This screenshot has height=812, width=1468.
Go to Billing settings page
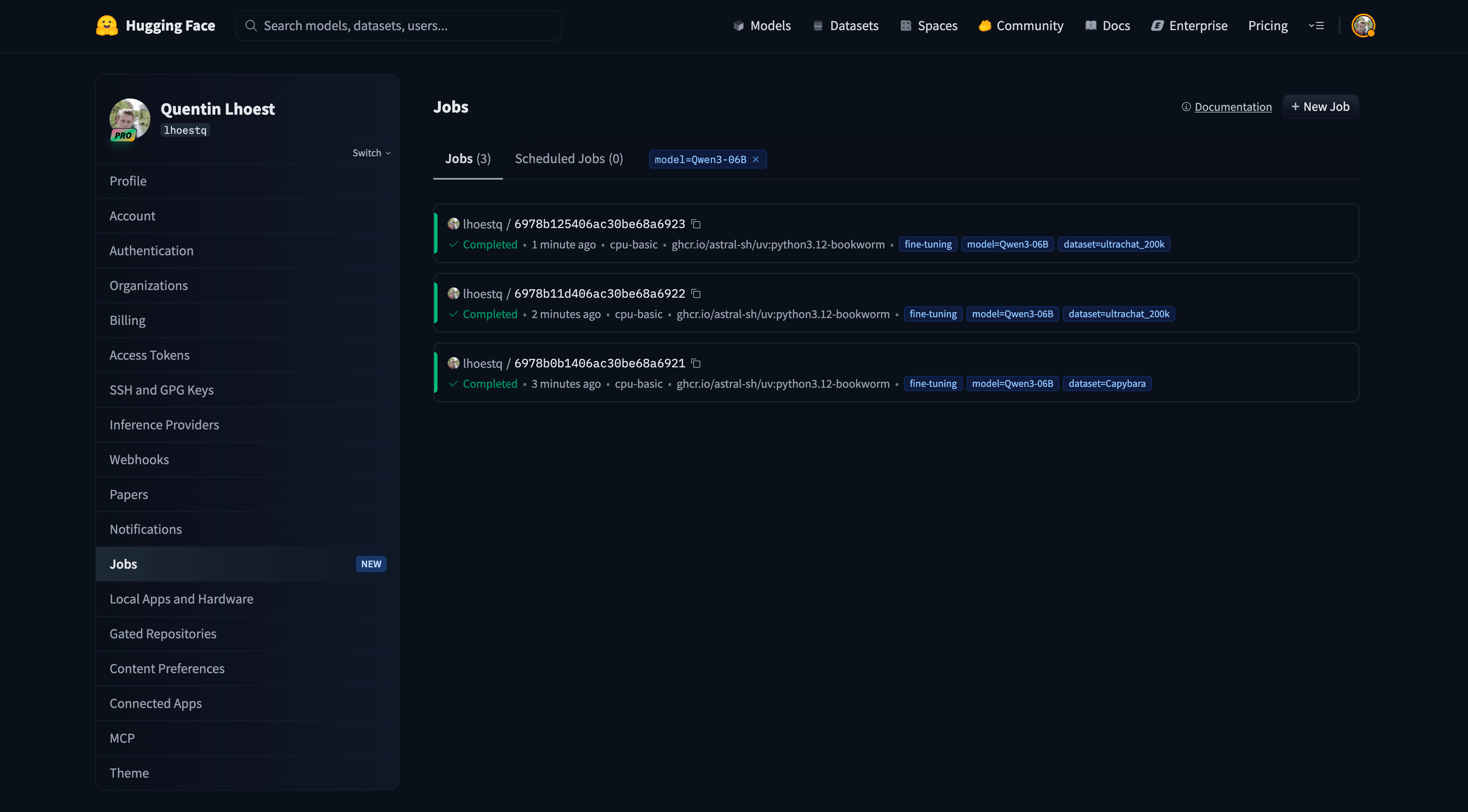click(x=128, y=320)
